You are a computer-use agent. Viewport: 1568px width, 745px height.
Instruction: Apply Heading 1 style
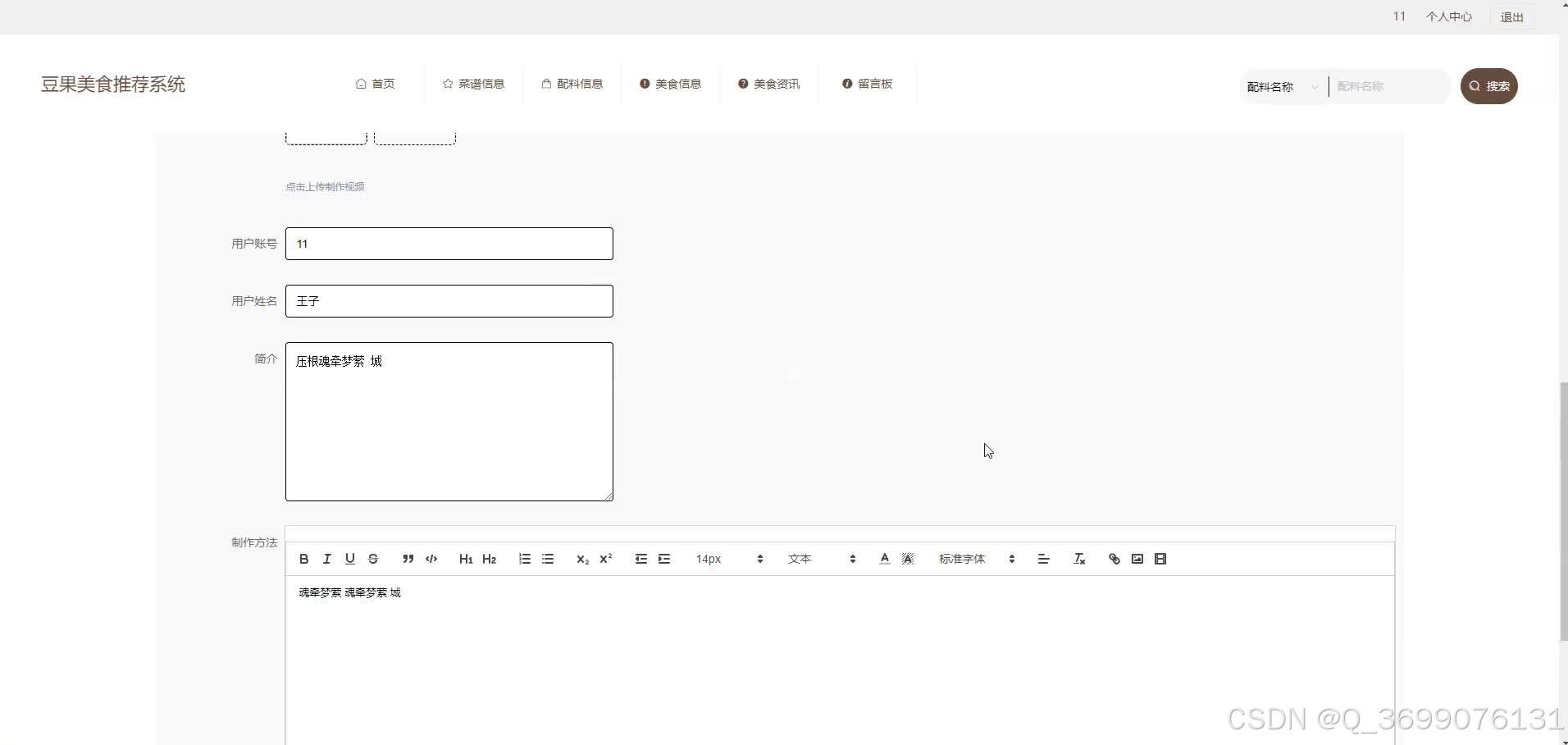click(465, 559)
